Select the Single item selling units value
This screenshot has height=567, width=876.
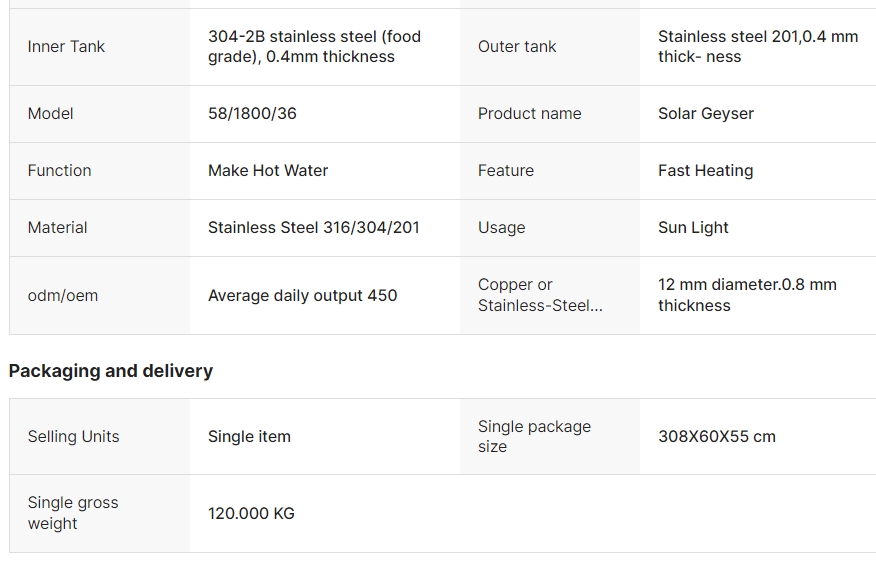249,436
